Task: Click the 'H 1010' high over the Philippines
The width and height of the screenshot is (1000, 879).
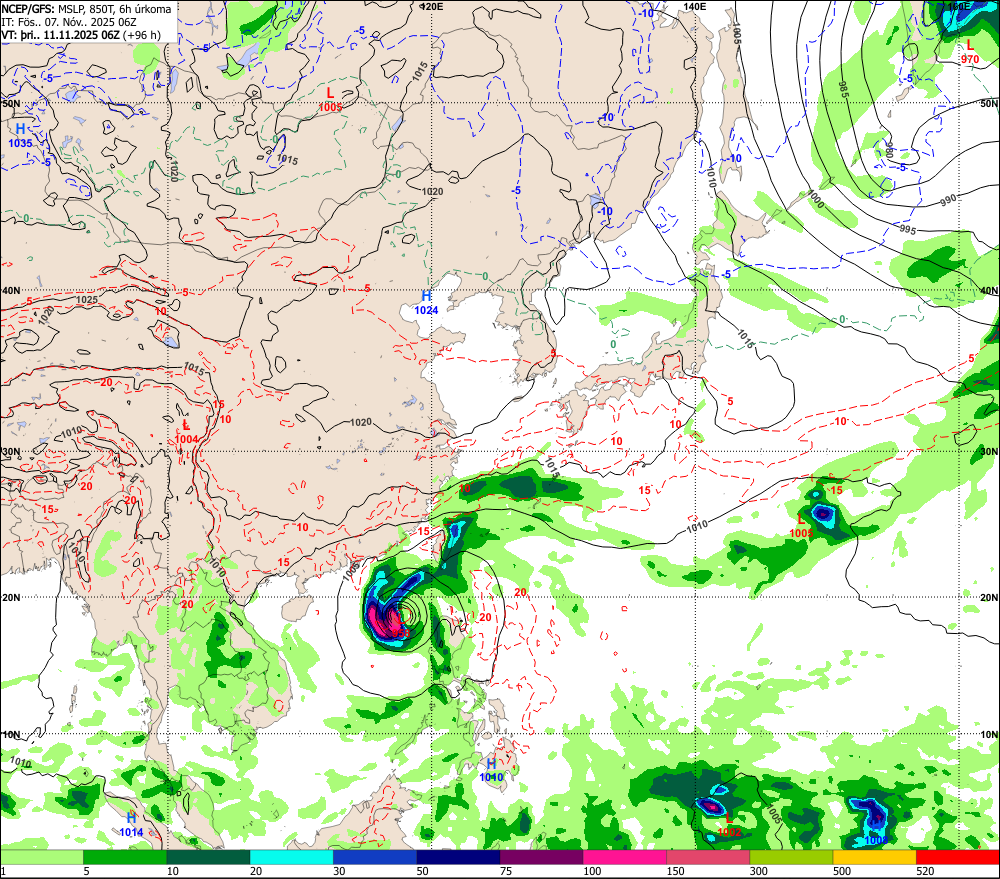Action: (x=491, y=771)
